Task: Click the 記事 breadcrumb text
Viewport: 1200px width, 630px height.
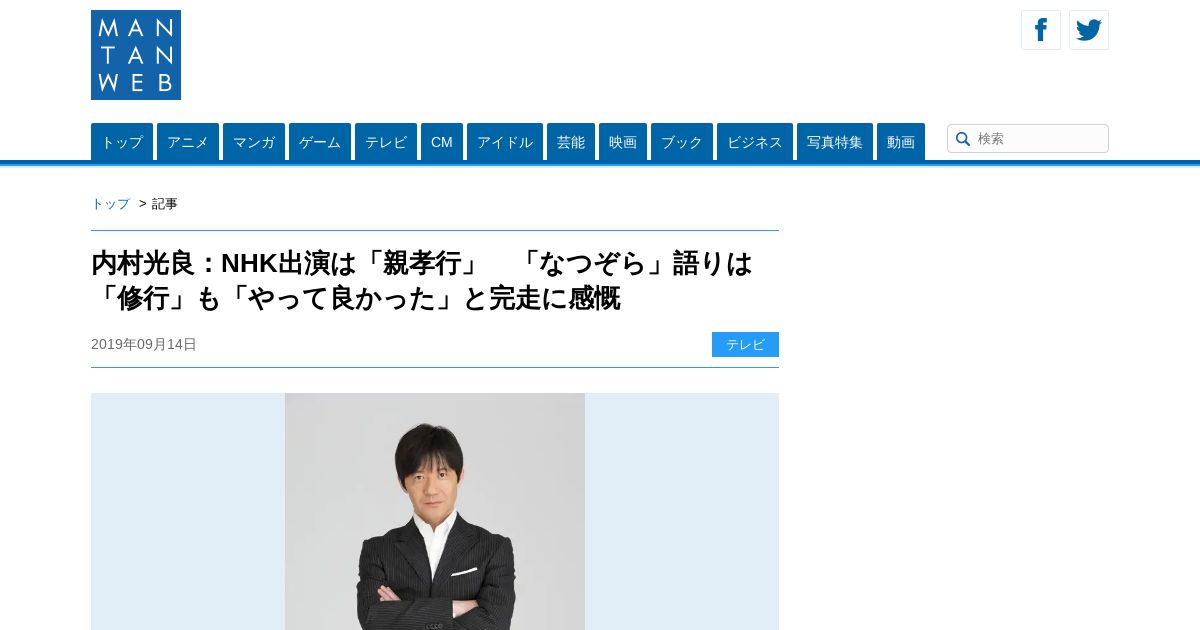Action: click(x=165, y=204)
